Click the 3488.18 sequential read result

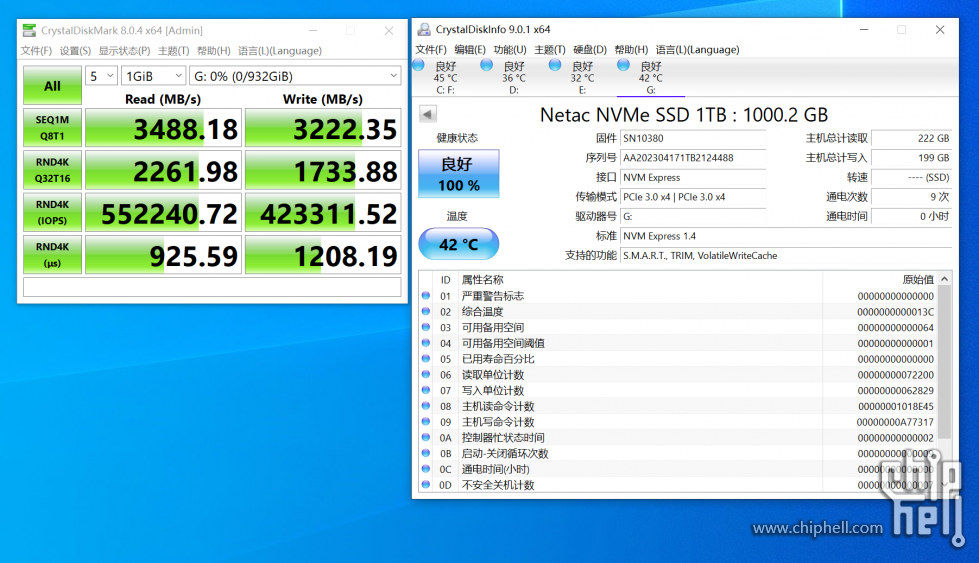pos(163,128)
